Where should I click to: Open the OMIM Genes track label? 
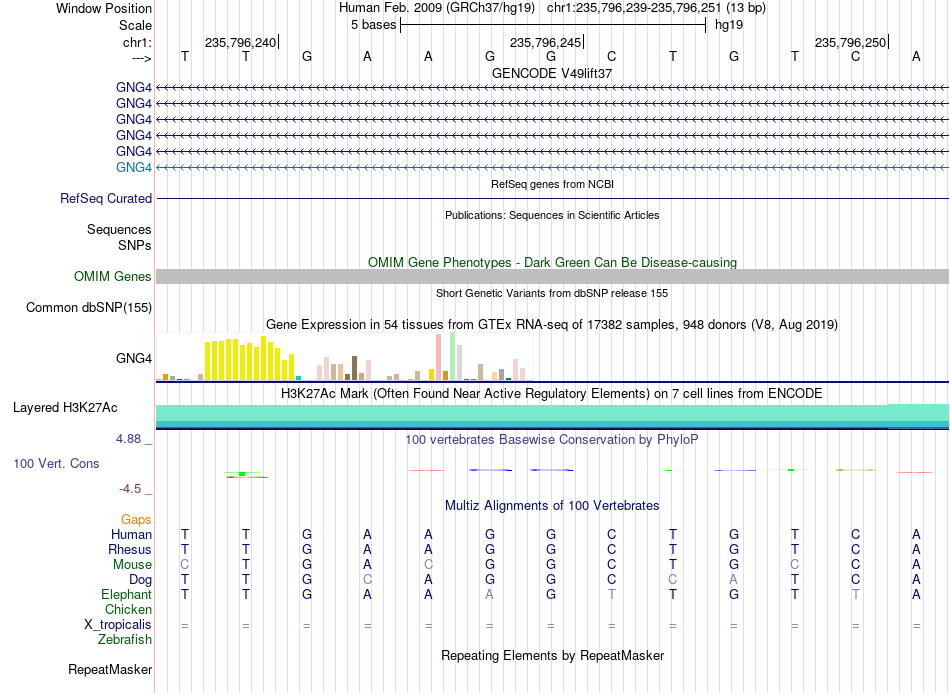[113, 277]
